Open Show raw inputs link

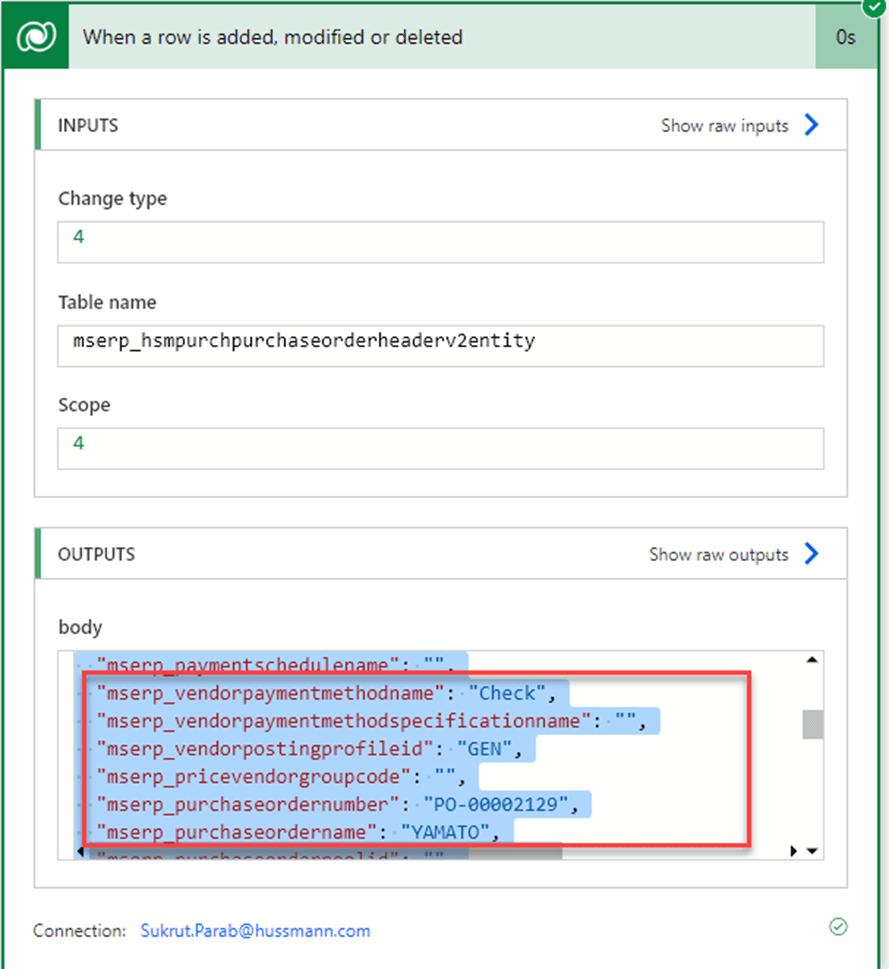pos(724,126)
